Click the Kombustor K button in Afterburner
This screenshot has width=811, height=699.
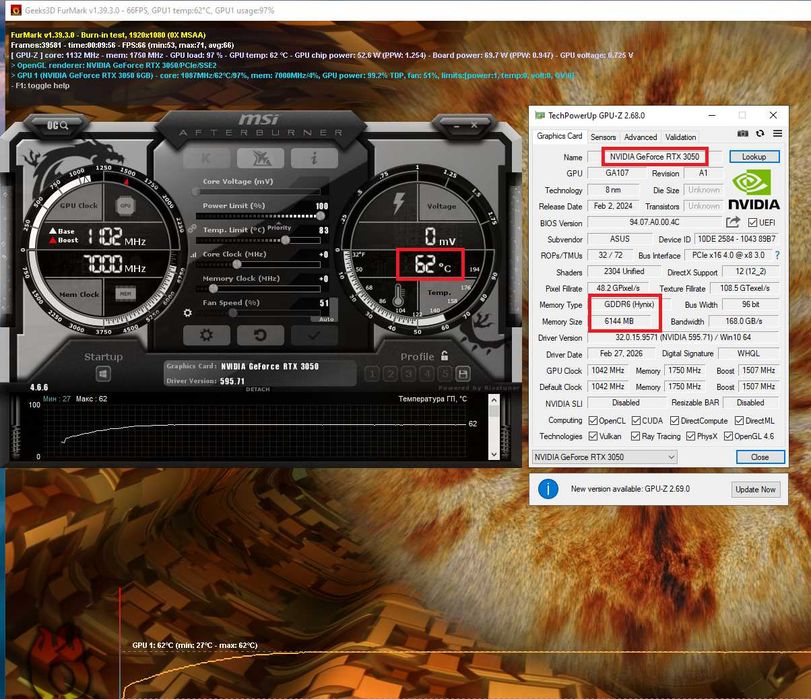[206, 158]
